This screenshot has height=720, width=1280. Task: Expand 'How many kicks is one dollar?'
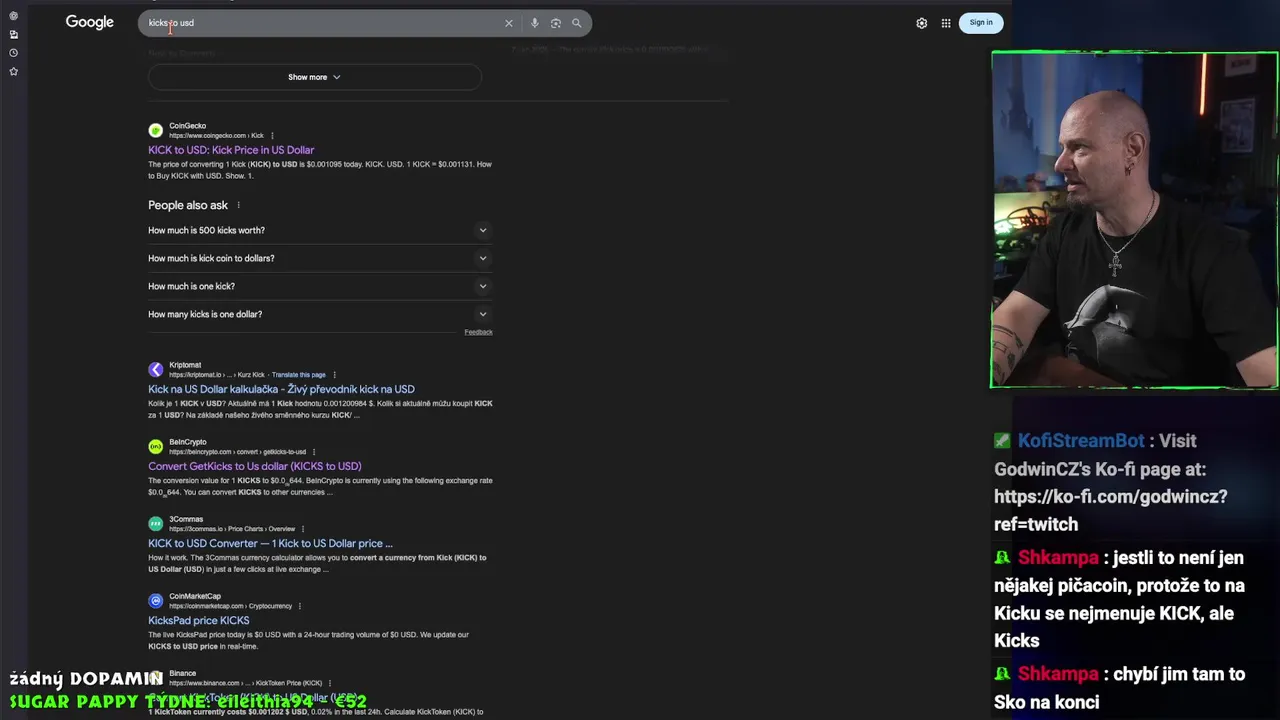click(x=320, y=314)
